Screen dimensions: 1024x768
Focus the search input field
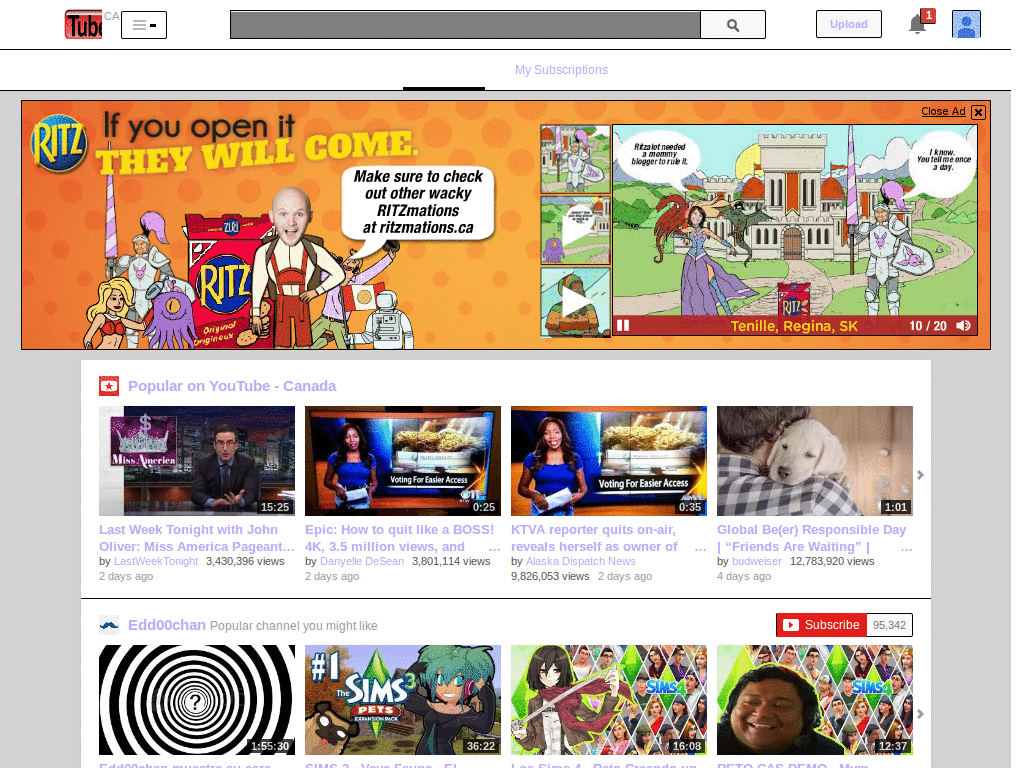(465, 25)
